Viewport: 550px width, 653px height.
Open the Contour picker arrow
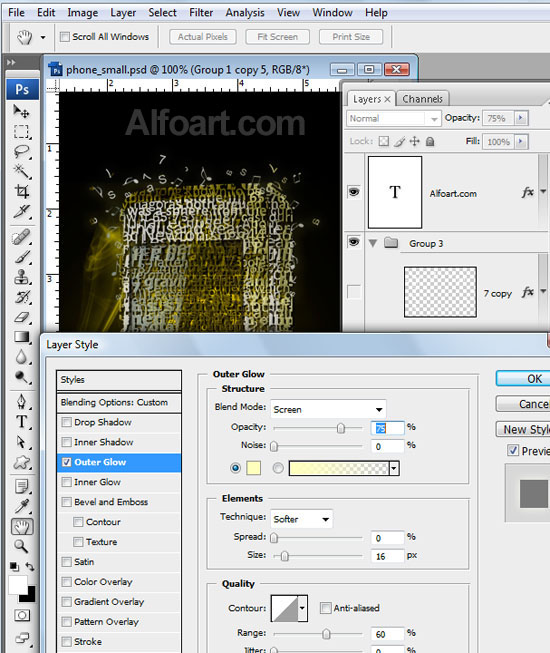(302, 608)
